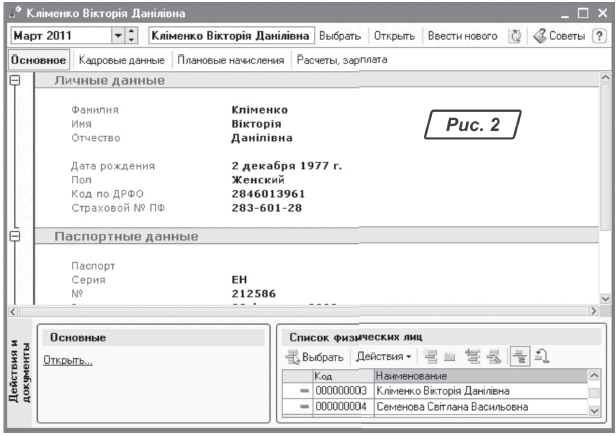Viewport: 616px width, 436px height.
Task: Click the help question mark icon
Action: [x=599, y=35]
